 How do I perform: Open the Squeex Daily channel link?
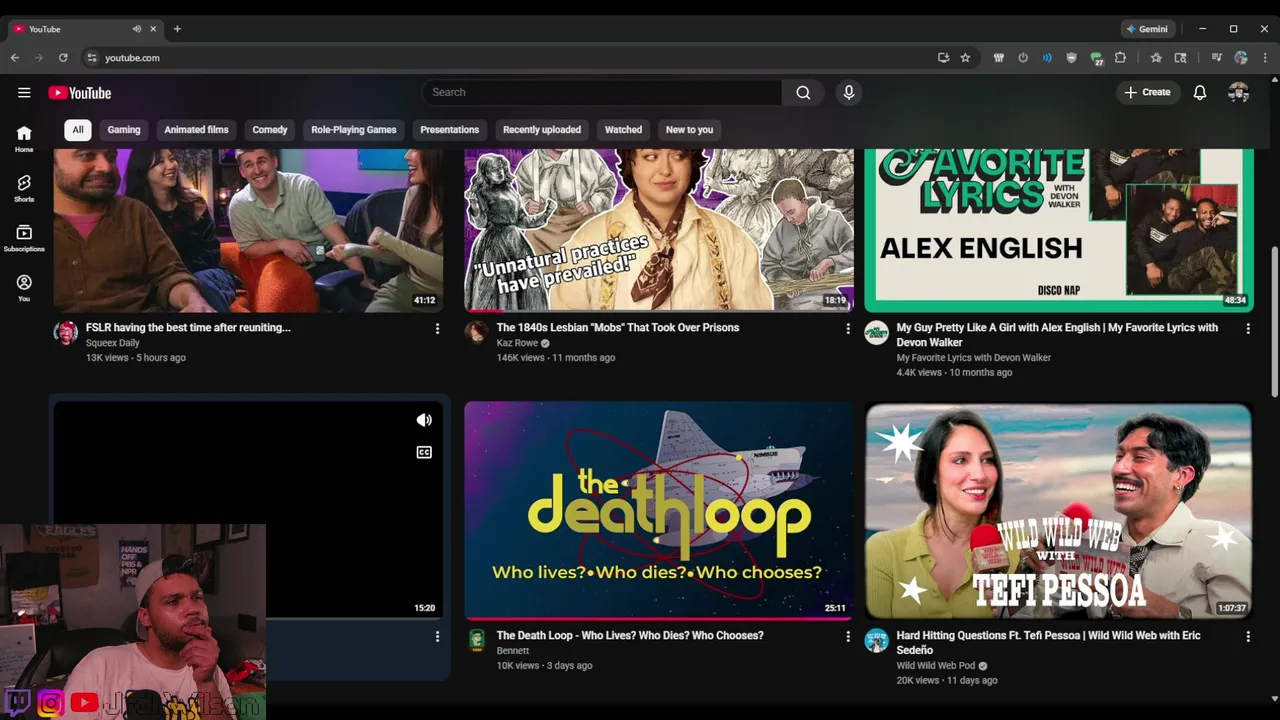click(x=113, y=343)
